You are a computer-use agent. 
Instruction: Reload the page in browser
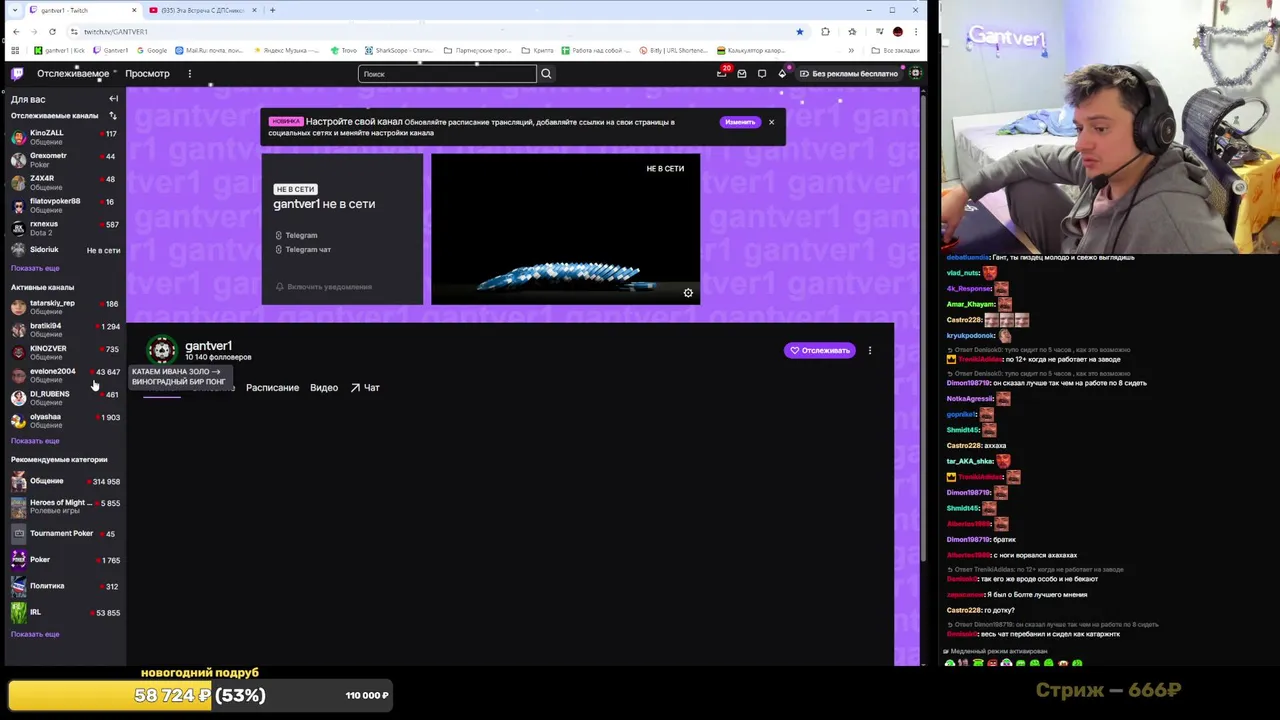52,31
